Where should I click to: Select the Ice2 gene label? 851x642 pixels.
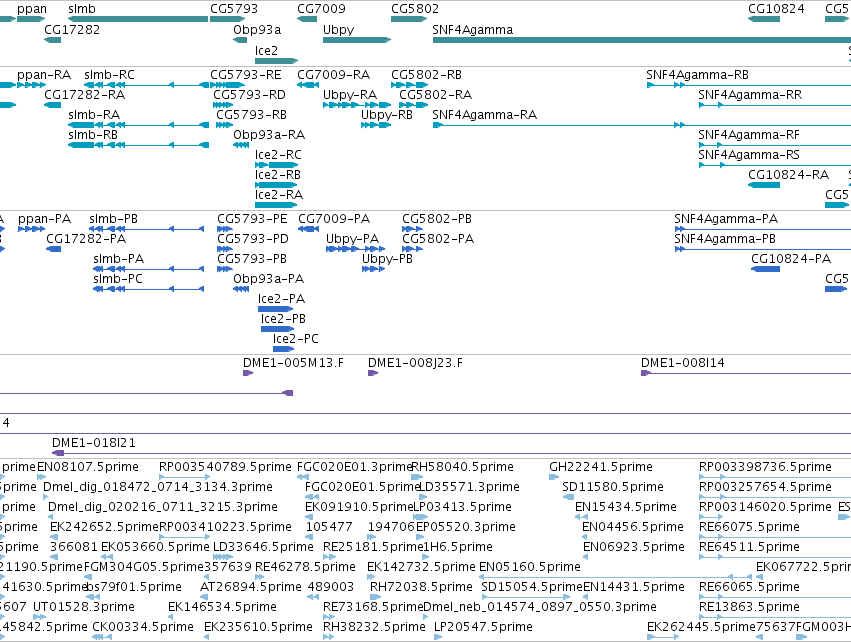(266, 50)
